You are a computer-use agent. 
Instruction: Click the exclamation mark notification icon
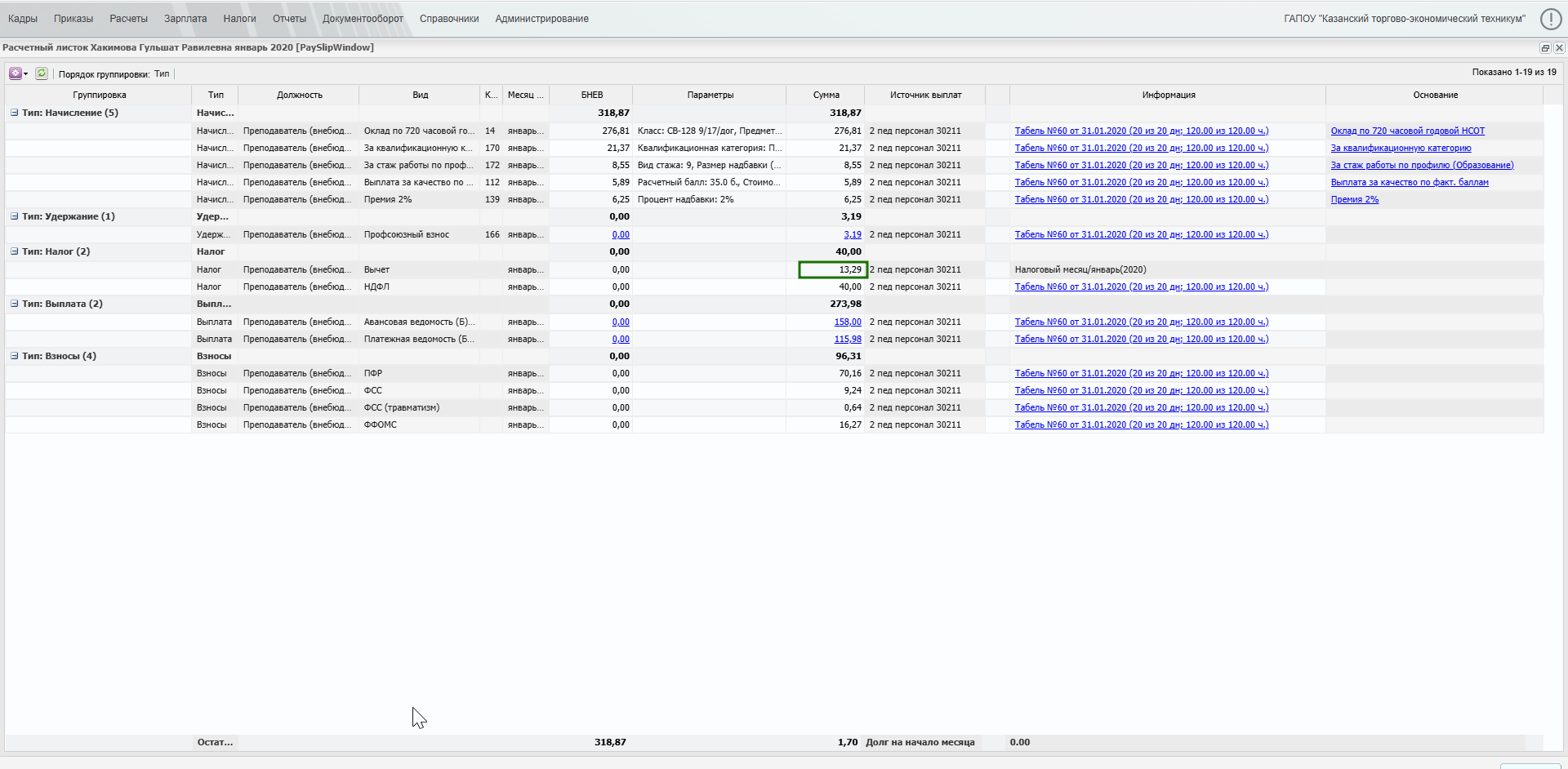coord(1551,19)
